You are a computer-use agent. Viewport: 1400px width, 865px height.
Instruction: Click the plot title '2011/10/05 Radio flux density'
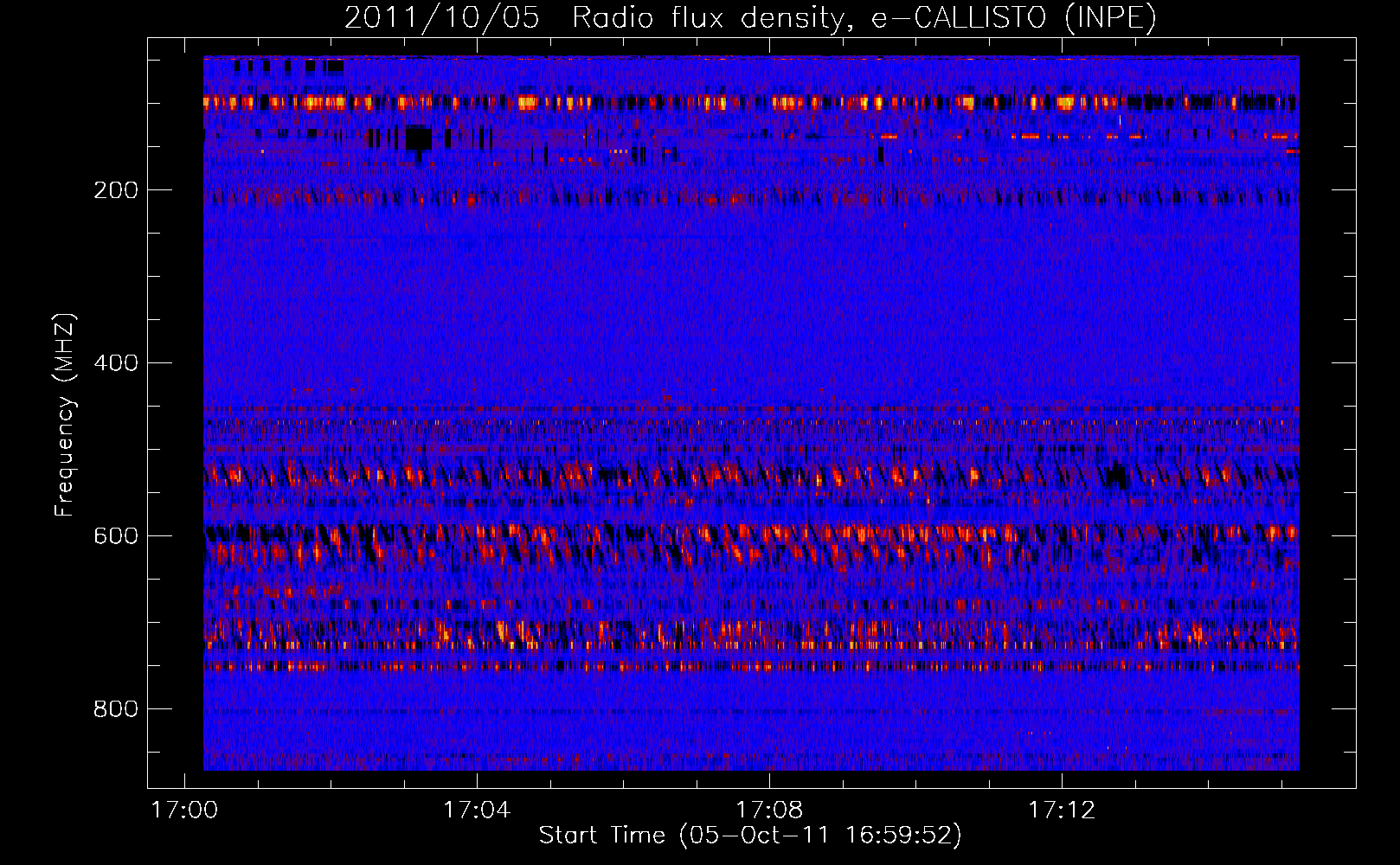750,17
